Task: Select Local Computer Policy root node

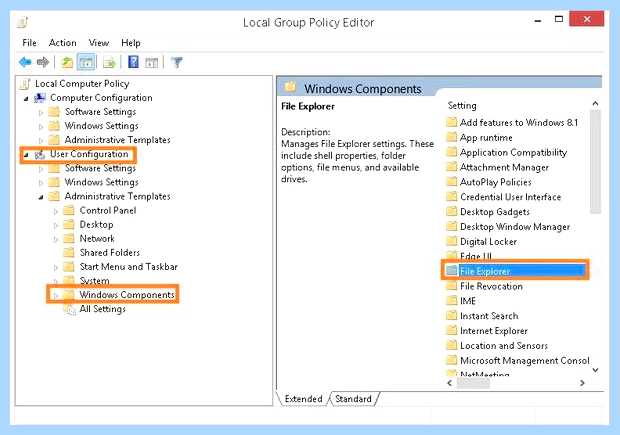Action: pos(82,84)
